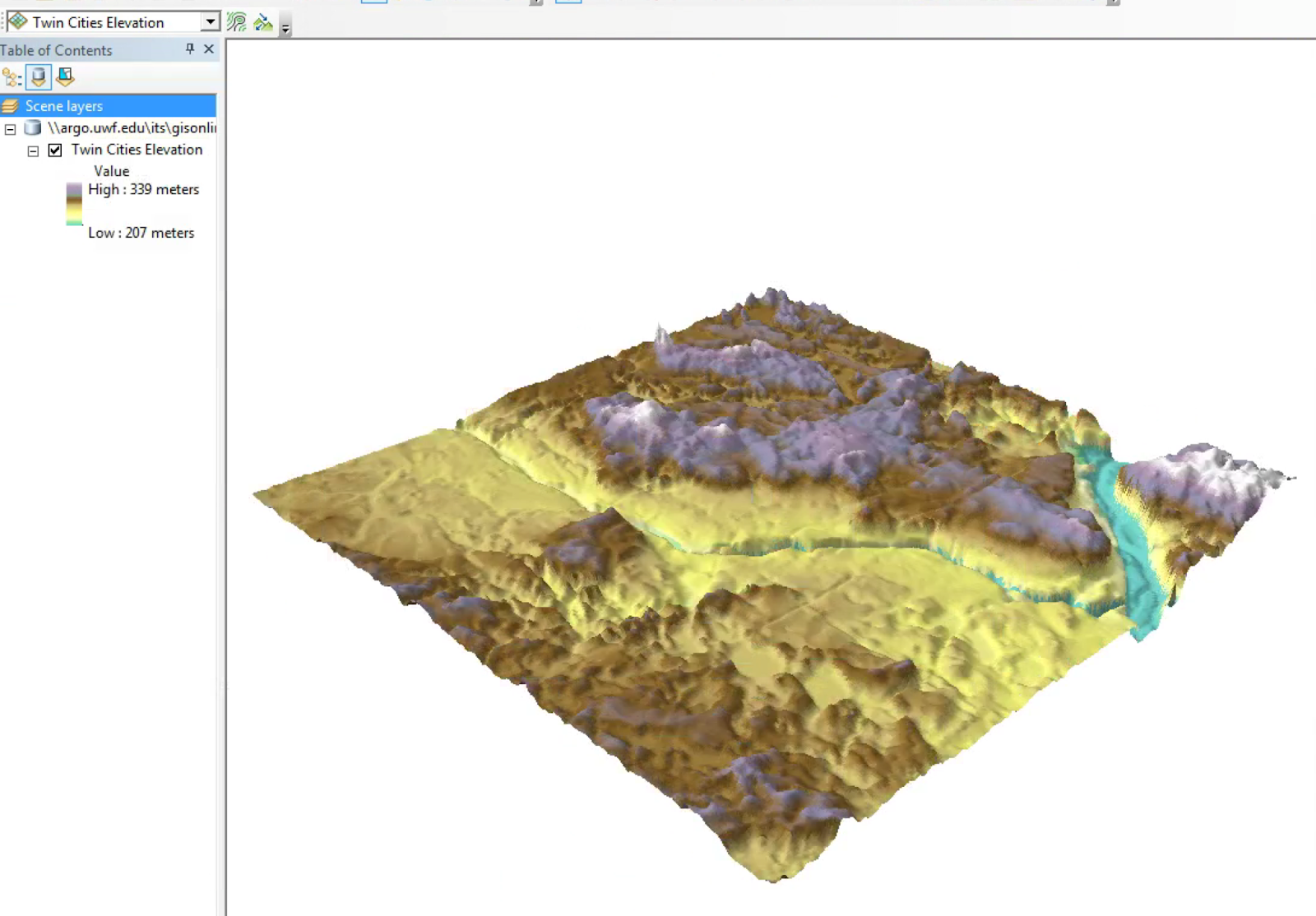The image size is (1316, 916).
Task: Click the List By Drawing Order icon
Action: point(11,77)
